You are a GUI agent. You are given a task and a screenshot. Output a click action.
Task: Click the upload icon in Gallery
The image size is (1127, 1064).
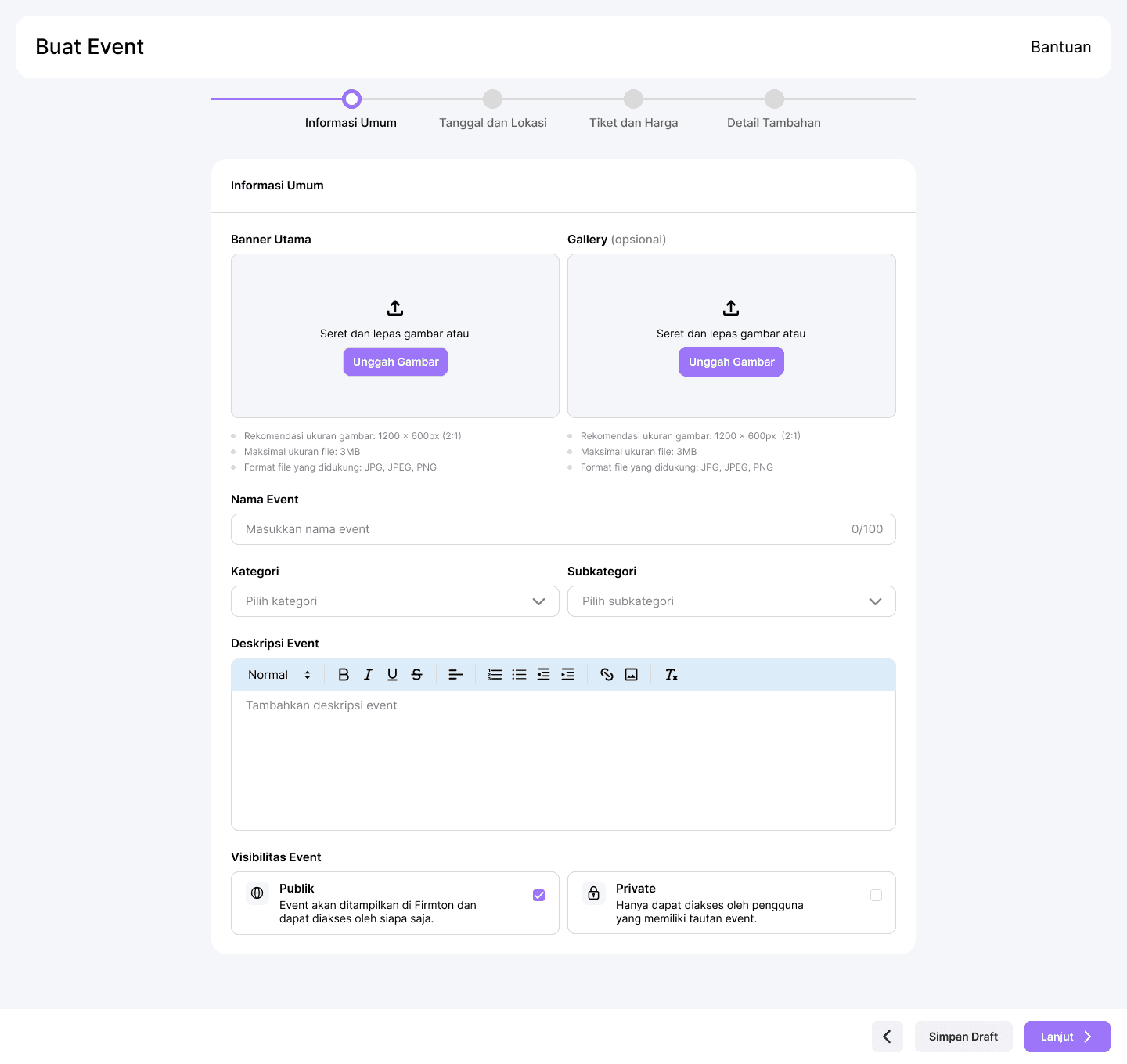click(731, 308)
